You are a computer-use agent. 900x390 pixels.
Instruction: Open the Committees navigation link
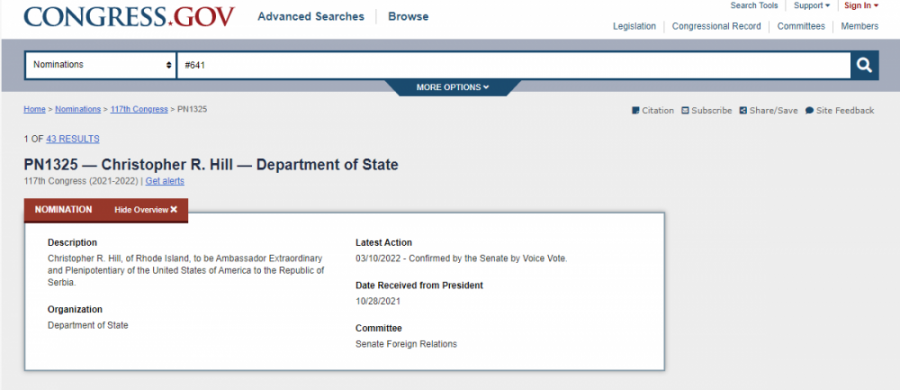801,26
